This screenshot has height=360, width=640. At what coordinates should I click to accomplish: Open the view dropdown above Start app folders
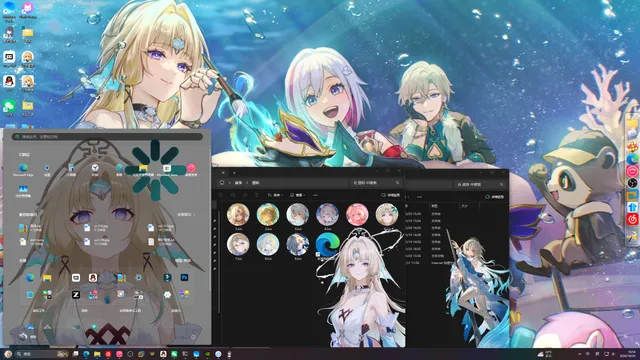182,260
